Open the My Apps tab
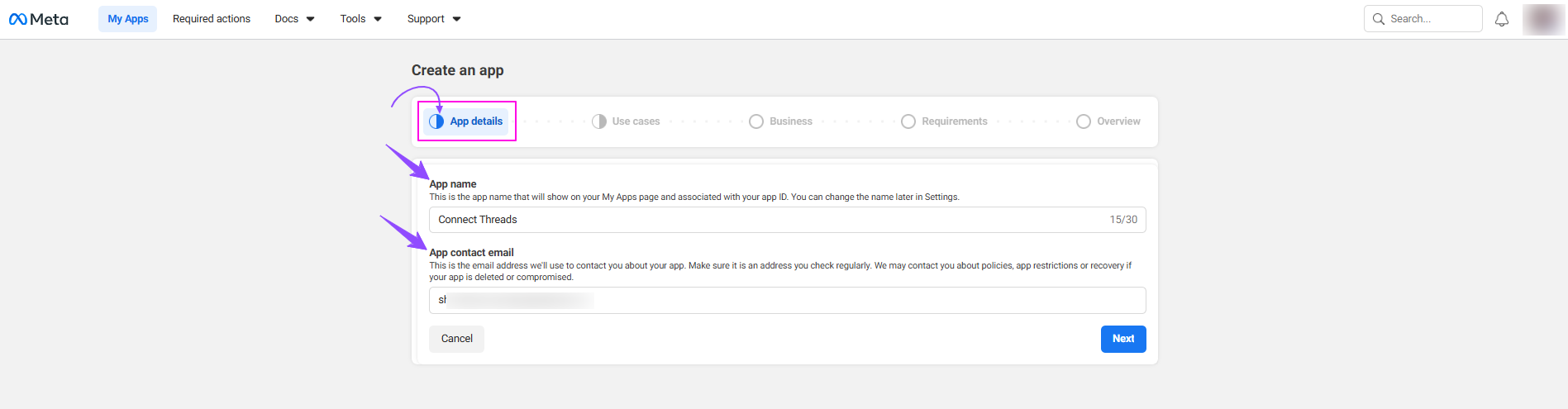 click(128, 19)
